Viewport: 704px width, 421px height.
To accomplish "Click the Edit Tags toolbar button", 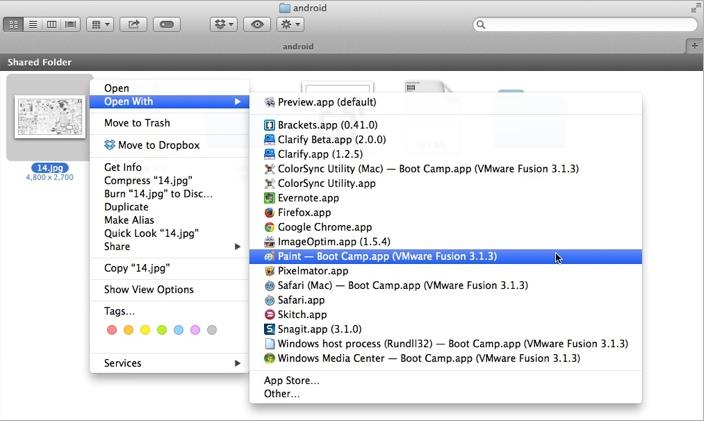I will [x=167, y=24].
